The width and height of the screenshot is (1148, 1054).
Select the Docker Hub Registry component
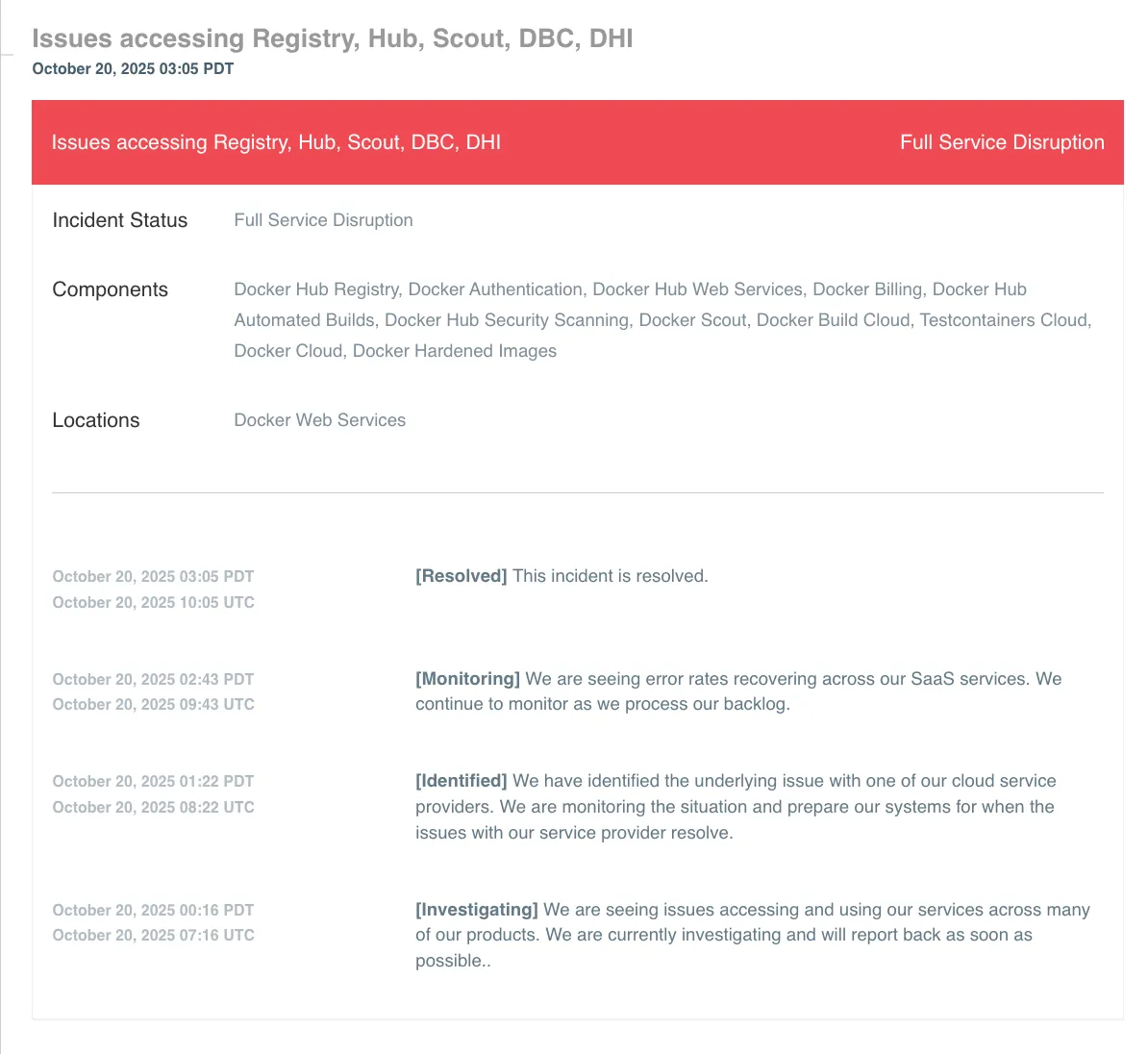pos(316,289)
